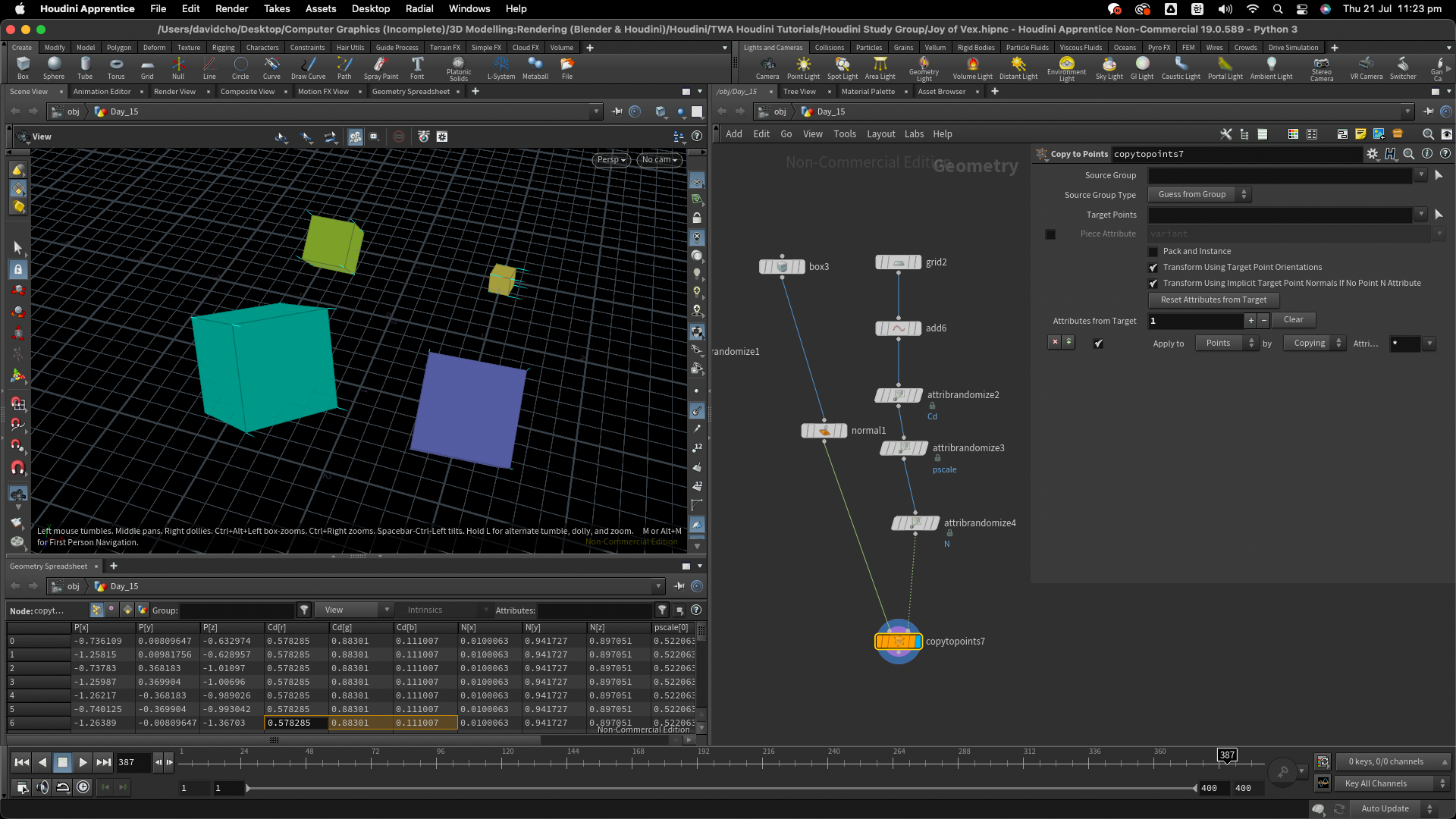Screen dimensions: 1456x819
Task: Open the Render menu
Action: pos(231,8)
